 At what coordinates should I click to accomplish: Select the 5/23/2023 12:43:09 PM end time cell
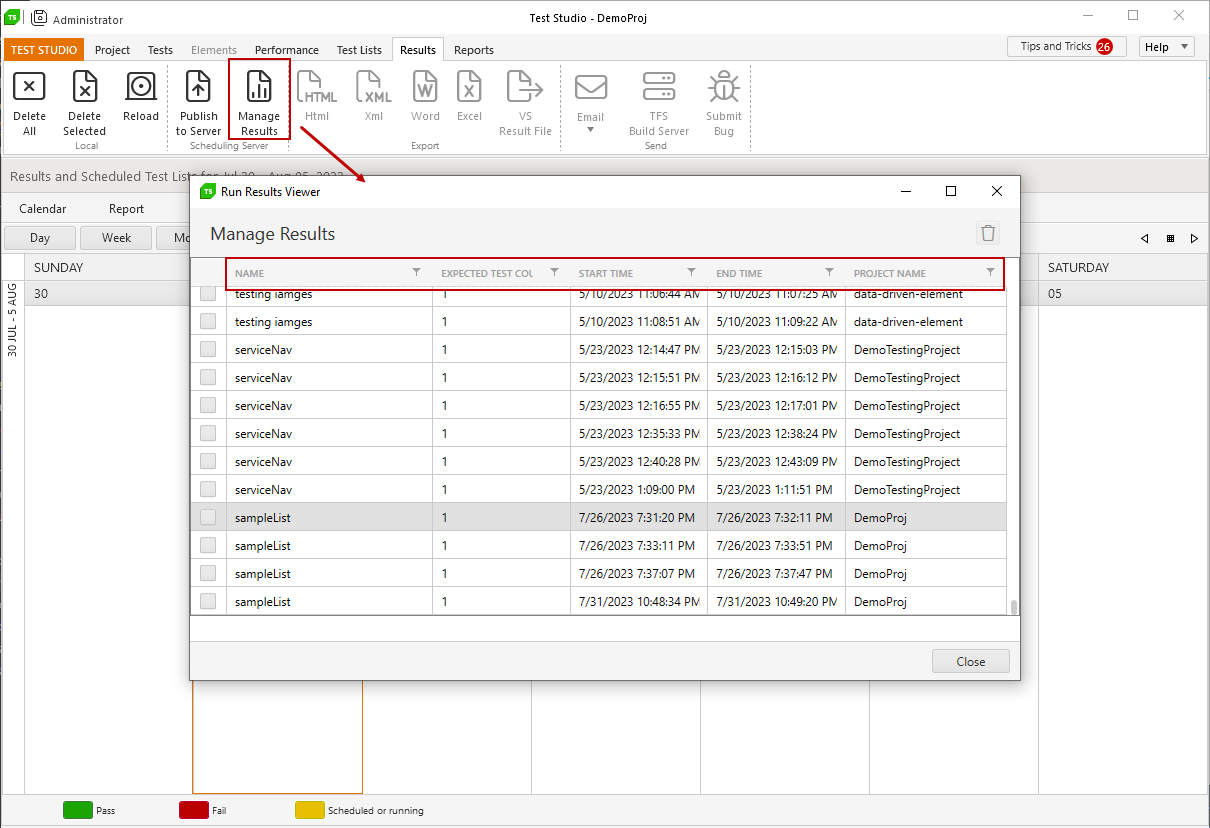point(776,462)
